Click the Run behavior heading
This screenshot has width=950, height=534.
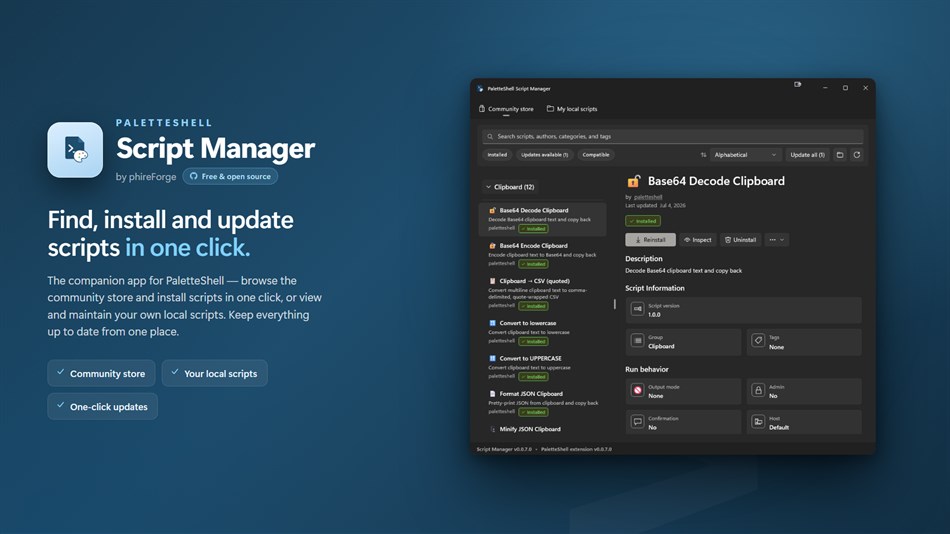coord(646,369)
